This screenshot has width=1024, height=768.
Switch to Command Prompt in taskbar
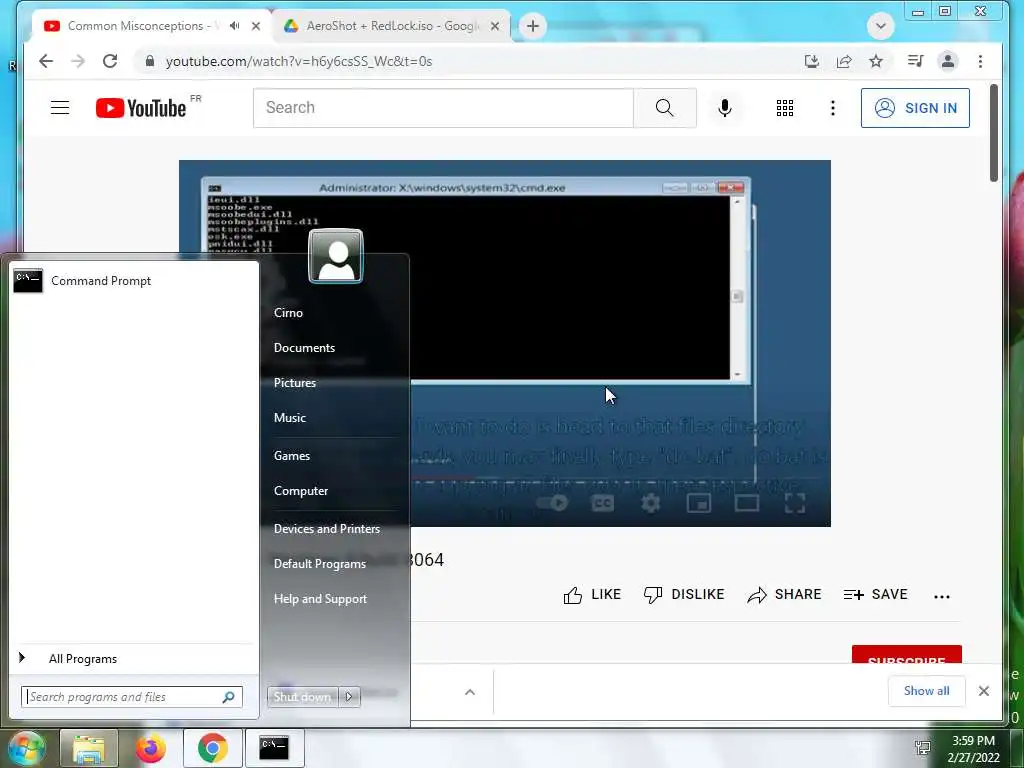(x=274, y=748)
